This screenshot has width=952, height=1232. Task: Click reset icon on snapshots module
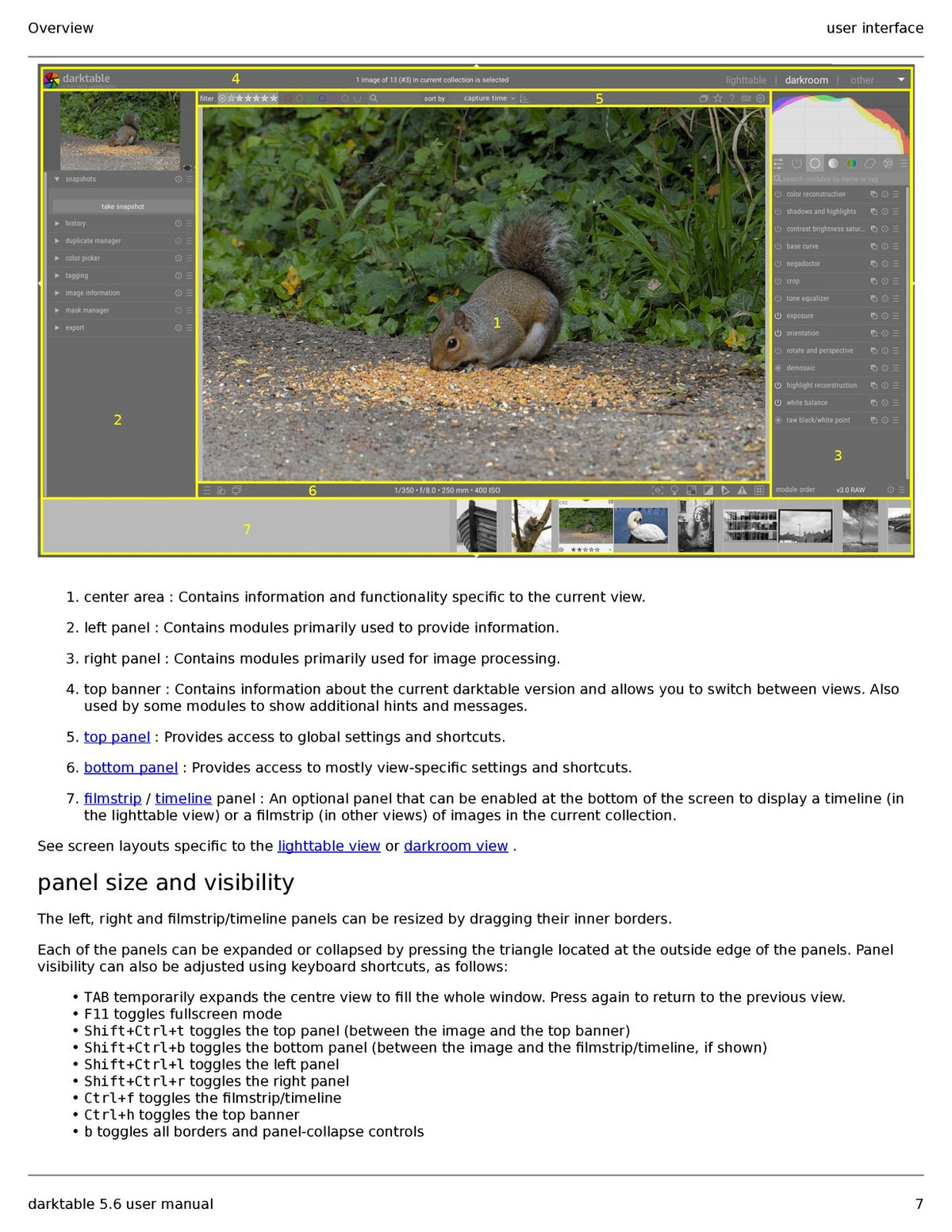coord(178,179)
